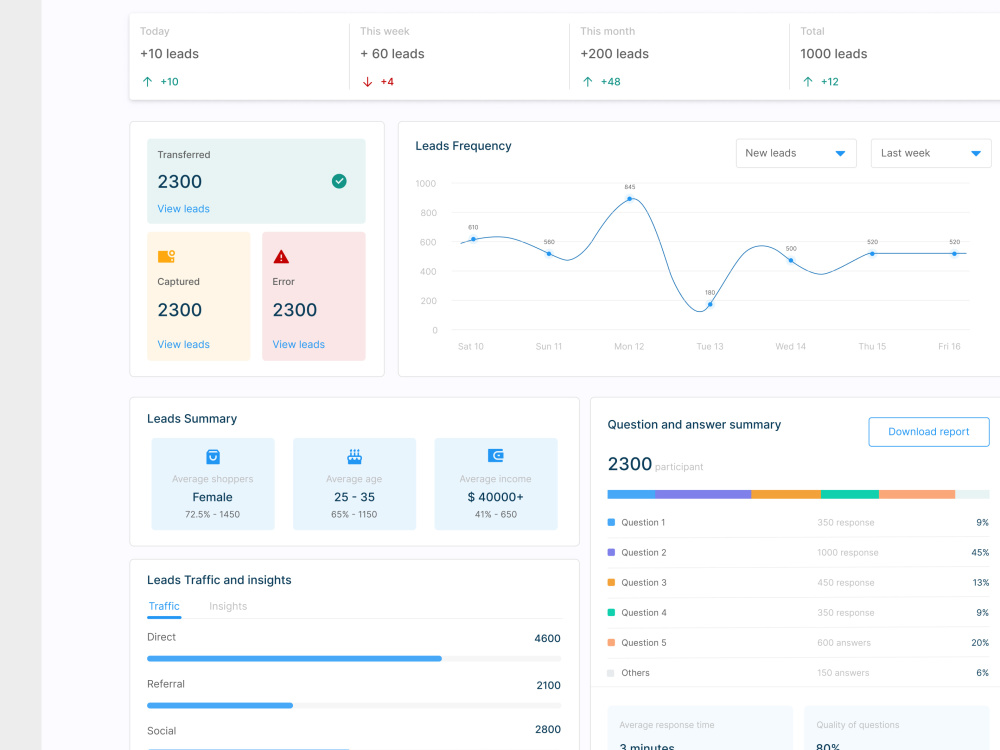Open the Last week dropdown
The height and width of the screenshot is (750, 1000).
coord(930,153)
